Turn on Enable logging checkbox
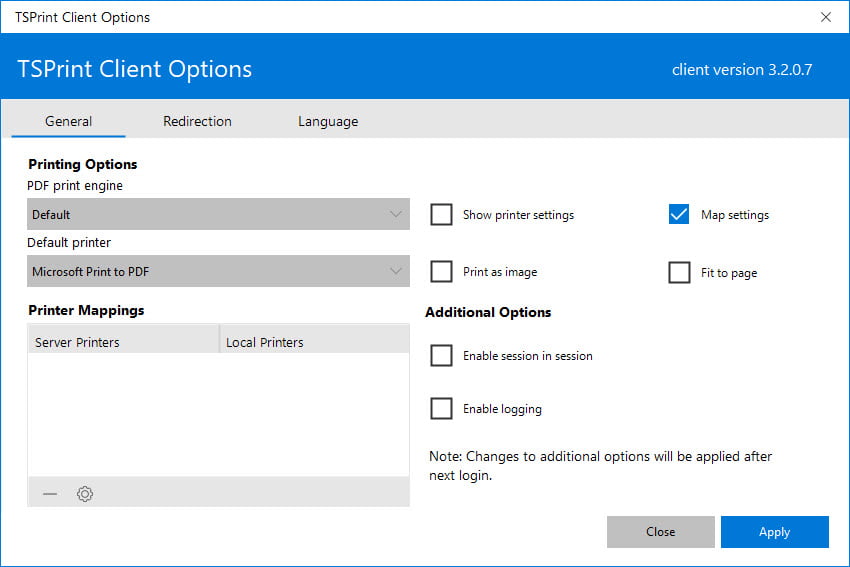This screenshot has width=850, height=567. [441, 409]
